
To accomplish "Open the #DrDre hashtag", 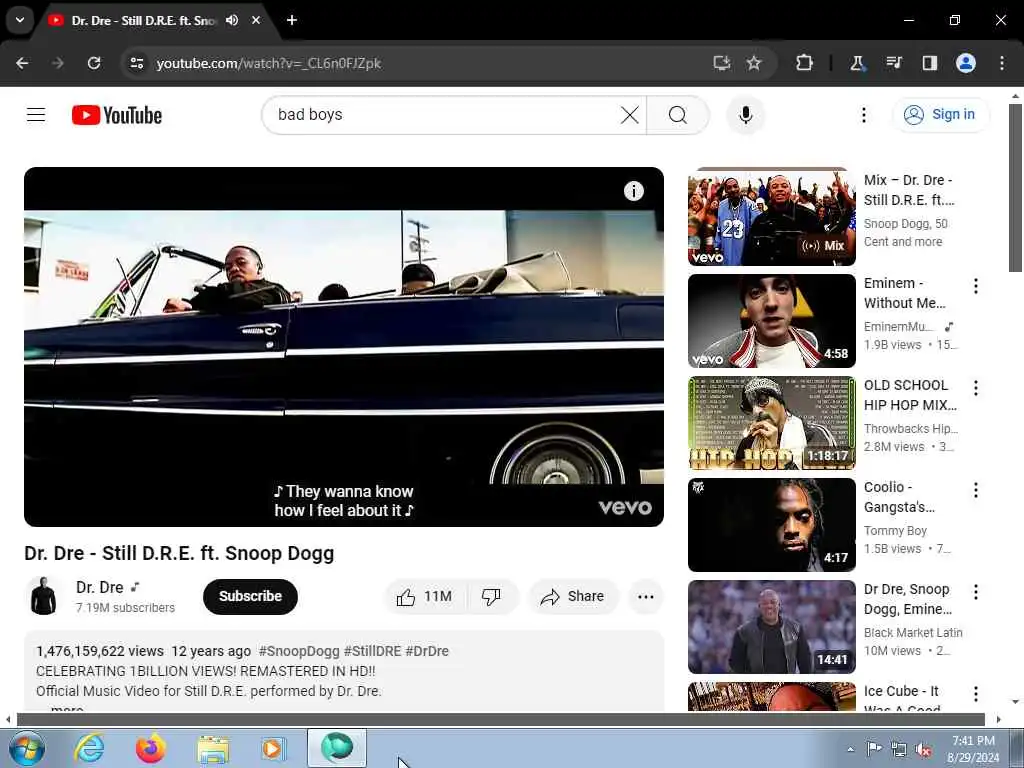I will click(427, 651).
